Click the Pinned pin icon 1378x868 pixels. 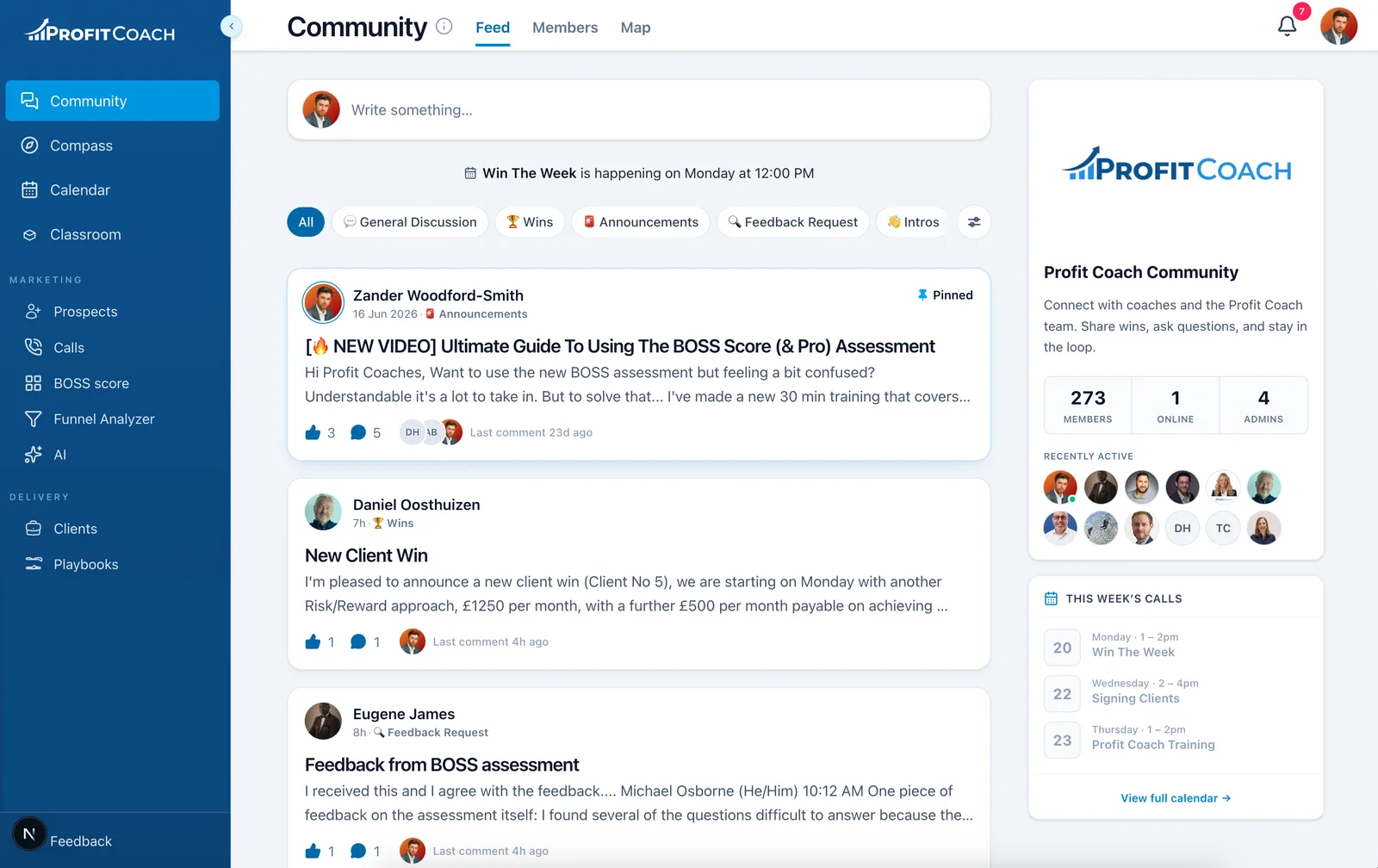tap(922, 294)
